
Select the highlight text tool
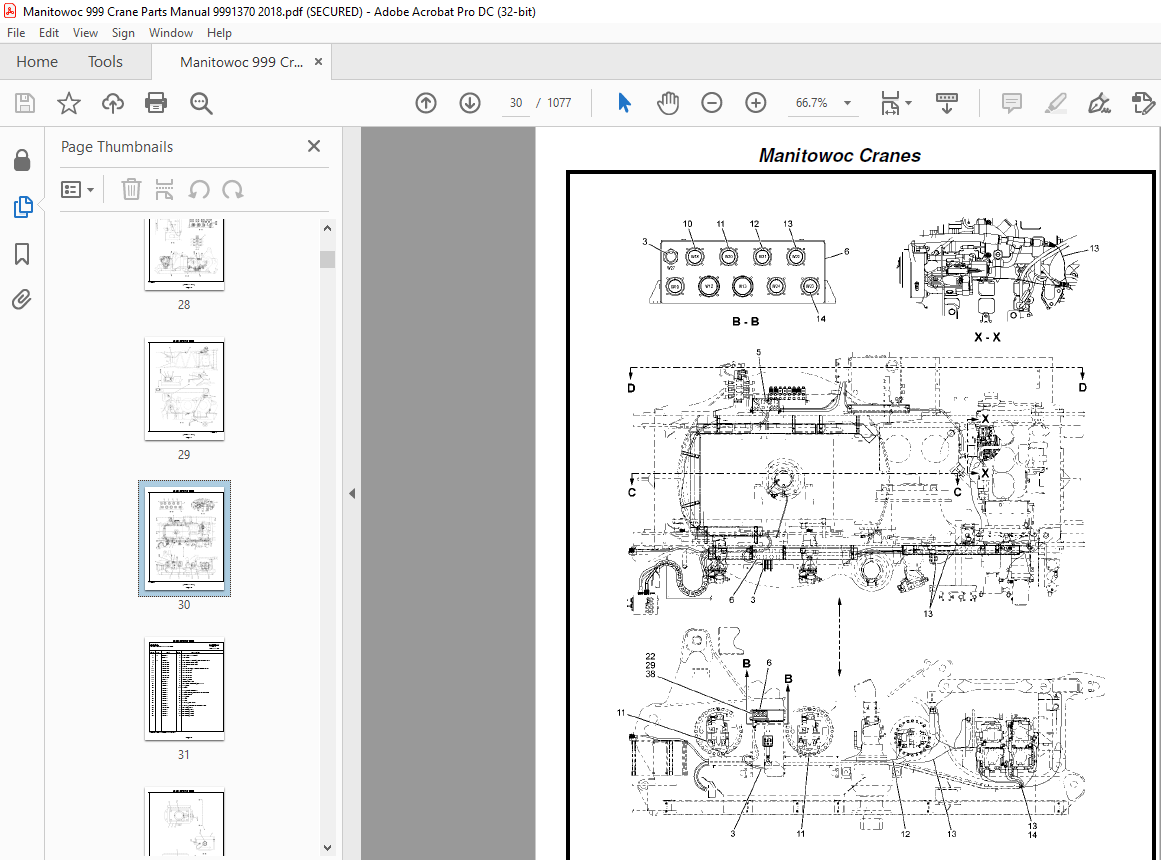(x=1056, y=103)
